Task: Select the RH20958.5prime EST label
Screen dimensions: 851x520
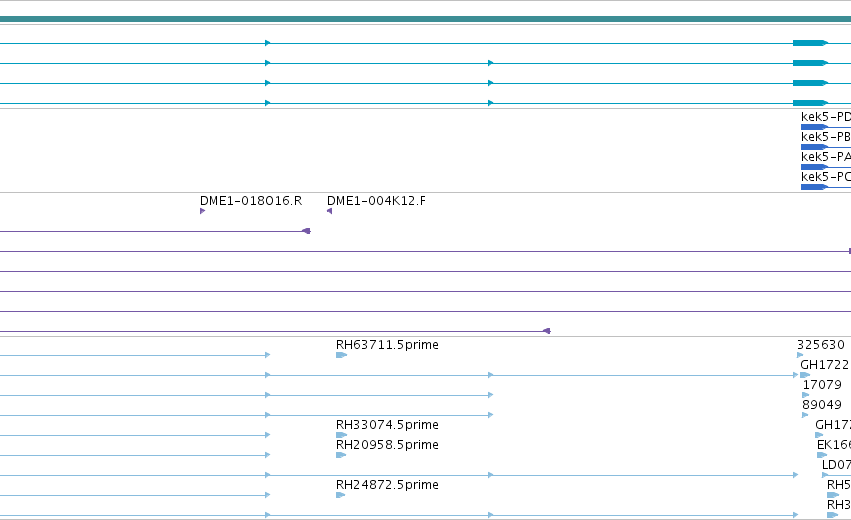Action: click(x=387, y=445)
